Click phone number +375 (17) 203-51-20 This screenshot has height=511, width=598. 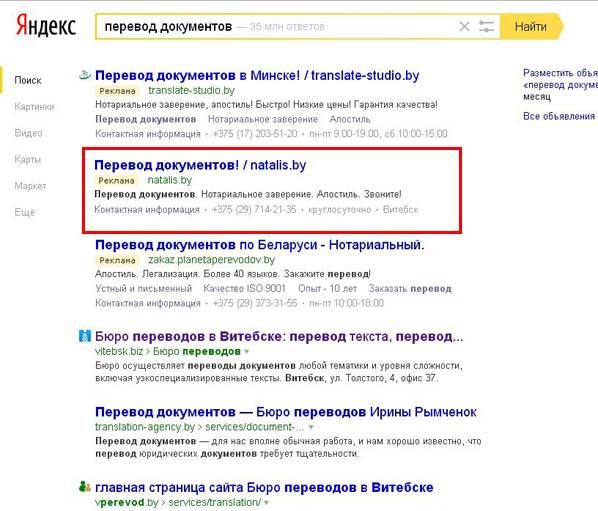[255, 134]
